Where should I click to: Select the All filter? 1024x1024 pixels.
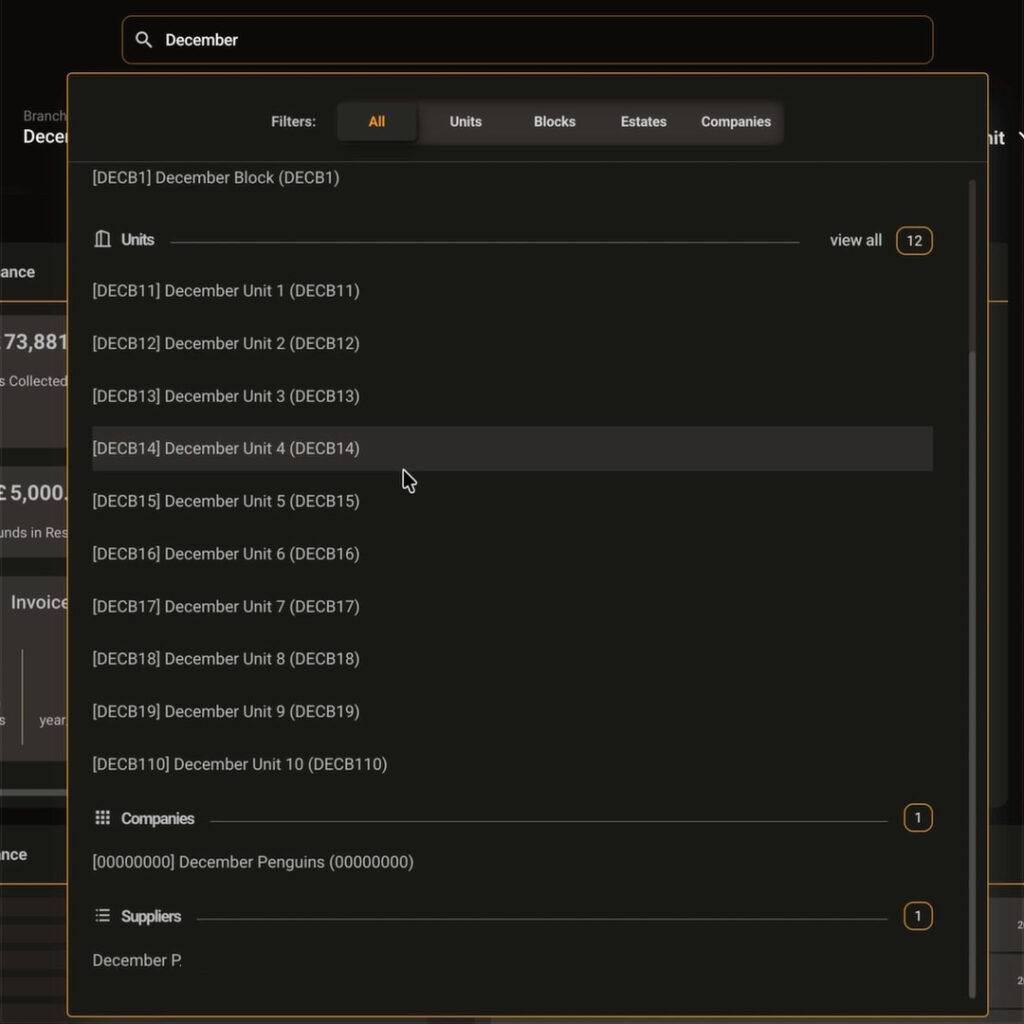point(377,122)
